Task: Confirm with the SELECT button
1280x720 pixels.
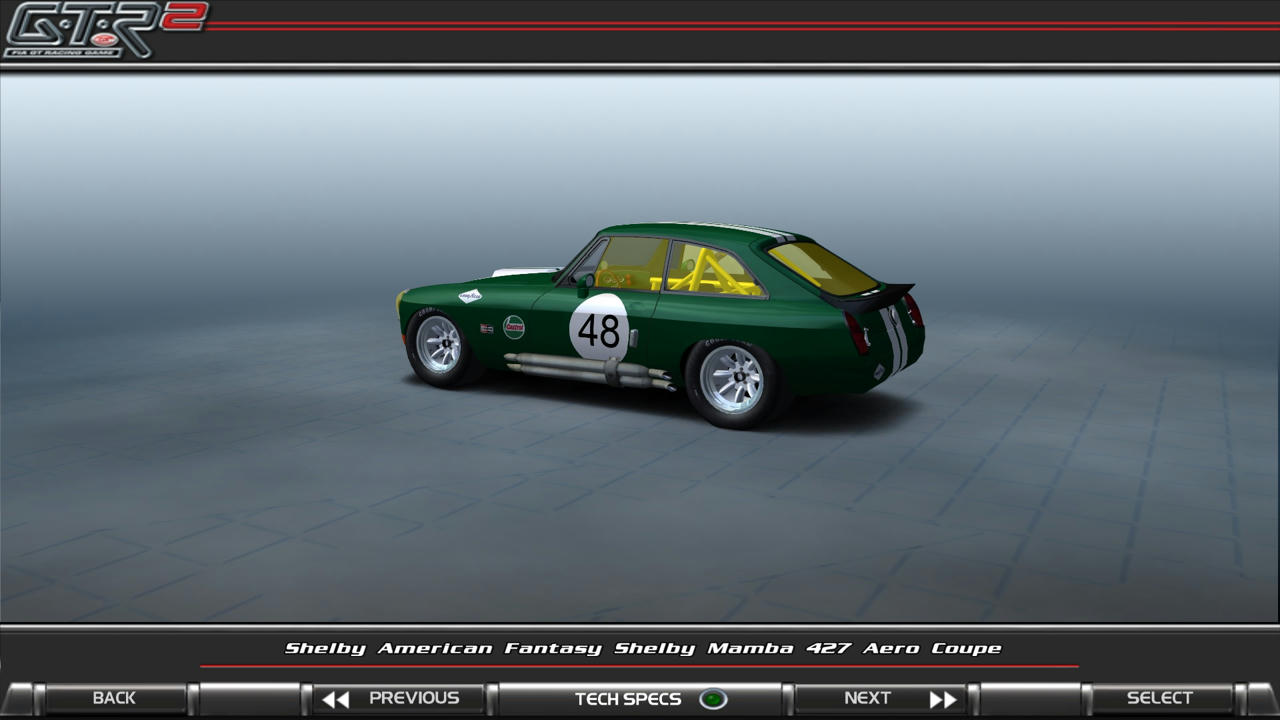Action: (1160, 698)
